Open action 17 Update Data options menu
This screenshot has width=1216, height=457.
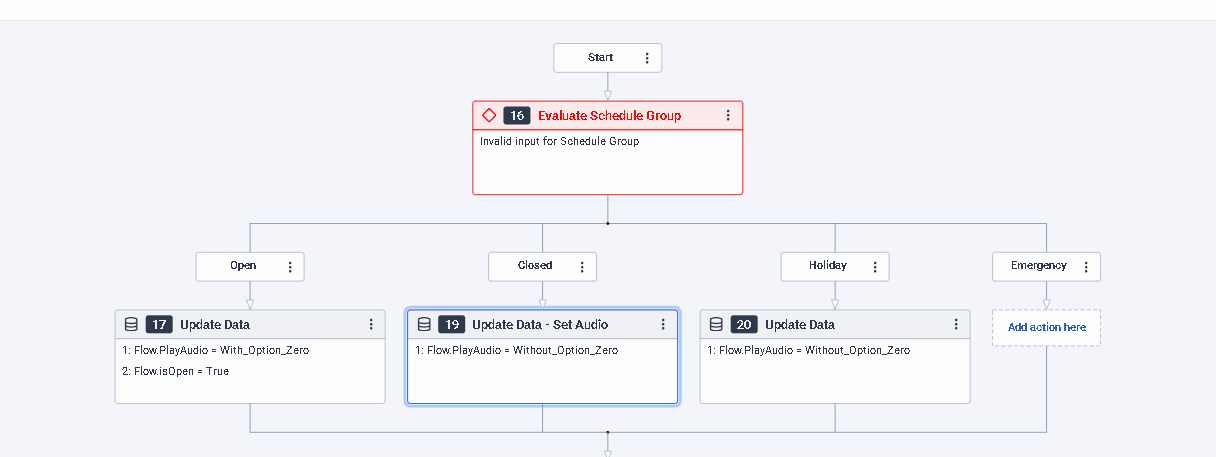[371, 324]
